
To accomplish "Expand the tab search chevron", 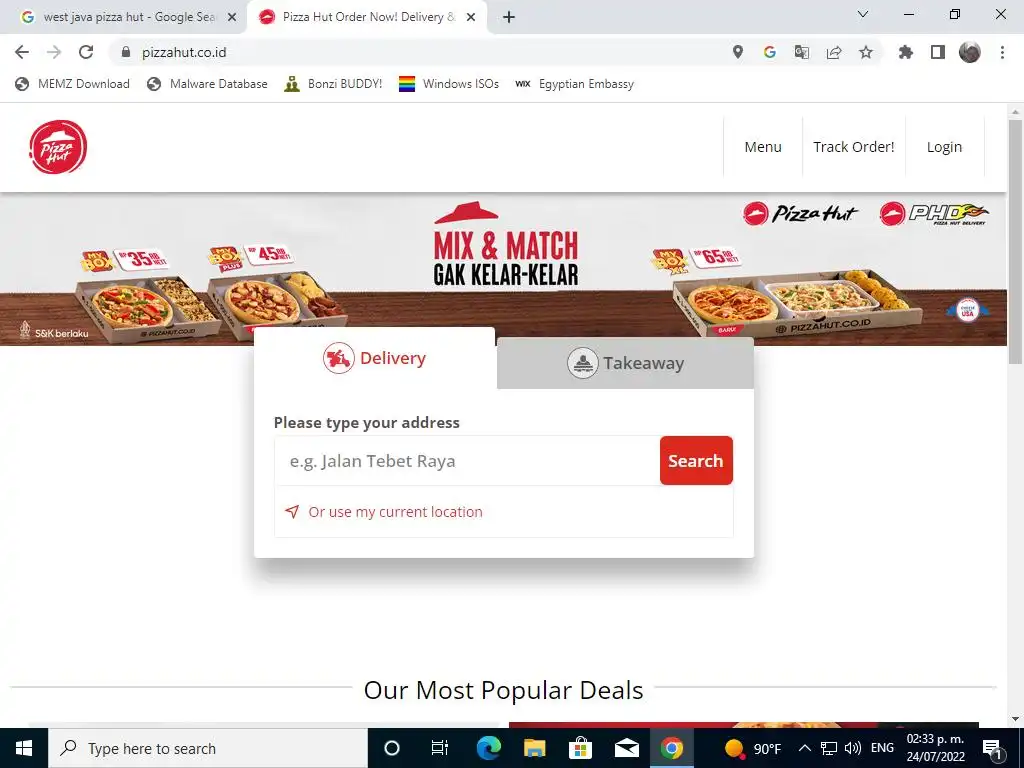I will [863, 14].
